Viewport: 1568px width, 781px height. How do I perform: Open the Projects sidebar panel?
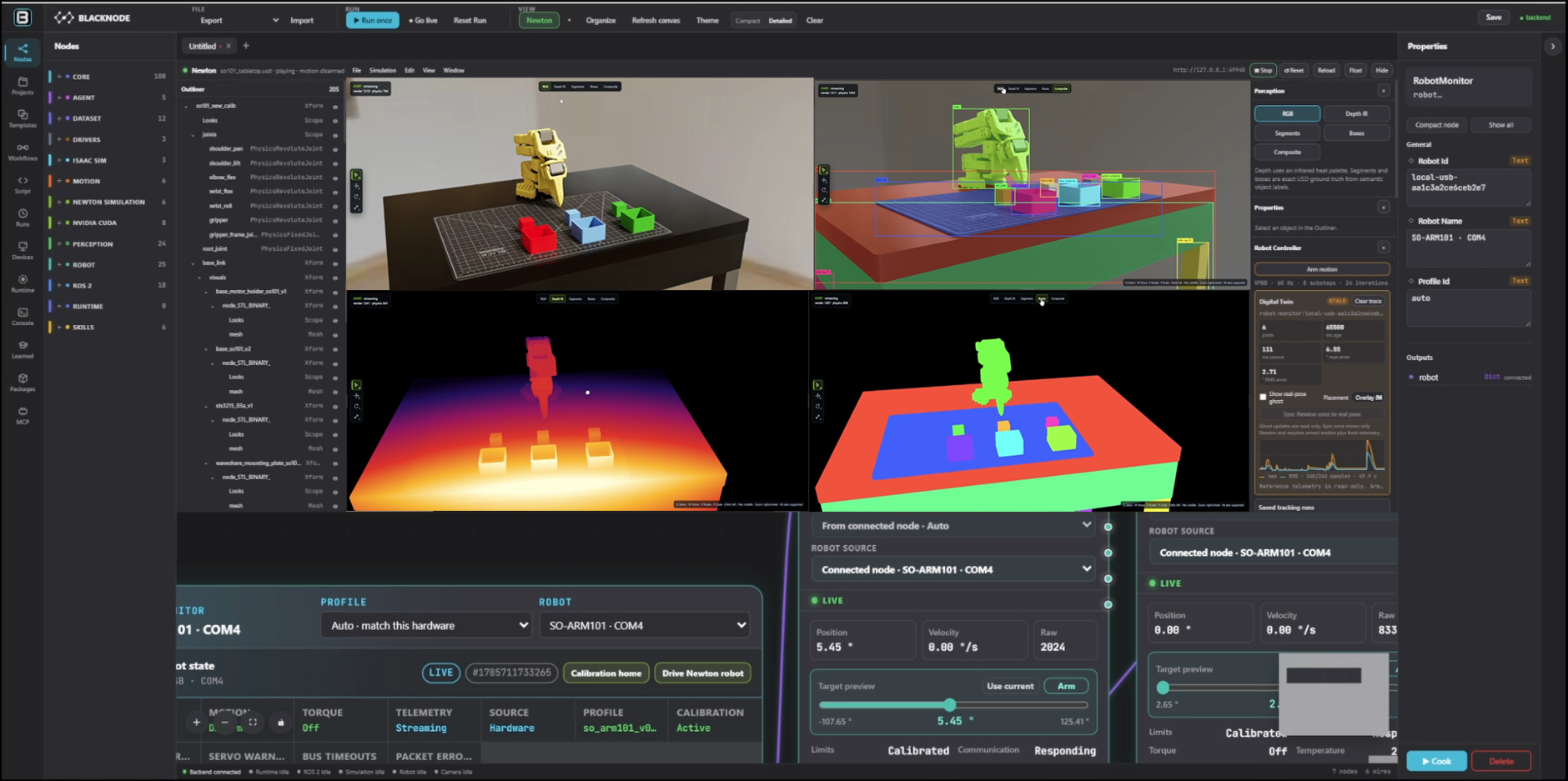[23, 86]
